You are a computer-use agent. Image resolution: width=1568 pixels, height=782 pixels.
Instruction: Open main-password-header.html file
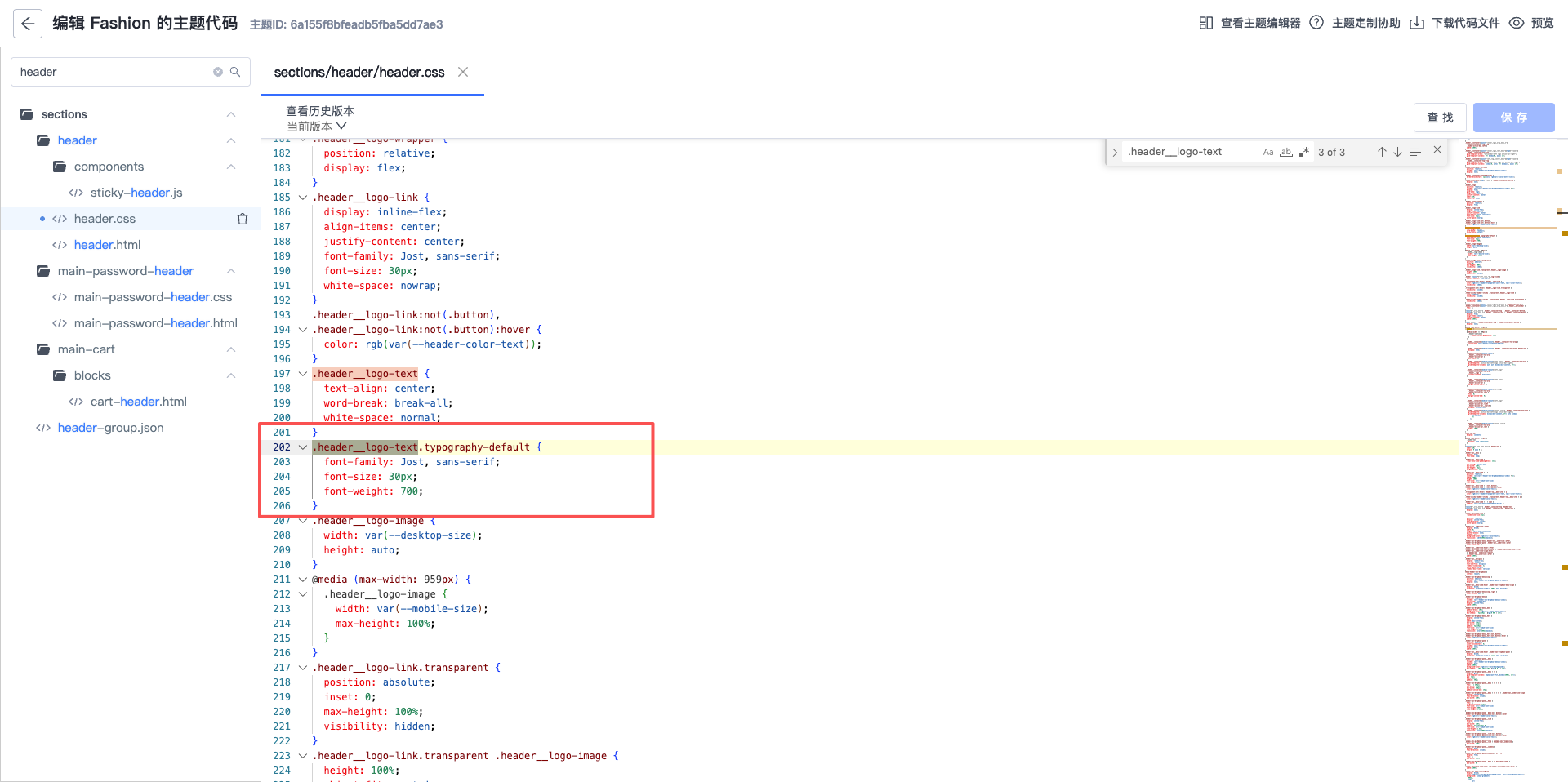pos(156,323)
